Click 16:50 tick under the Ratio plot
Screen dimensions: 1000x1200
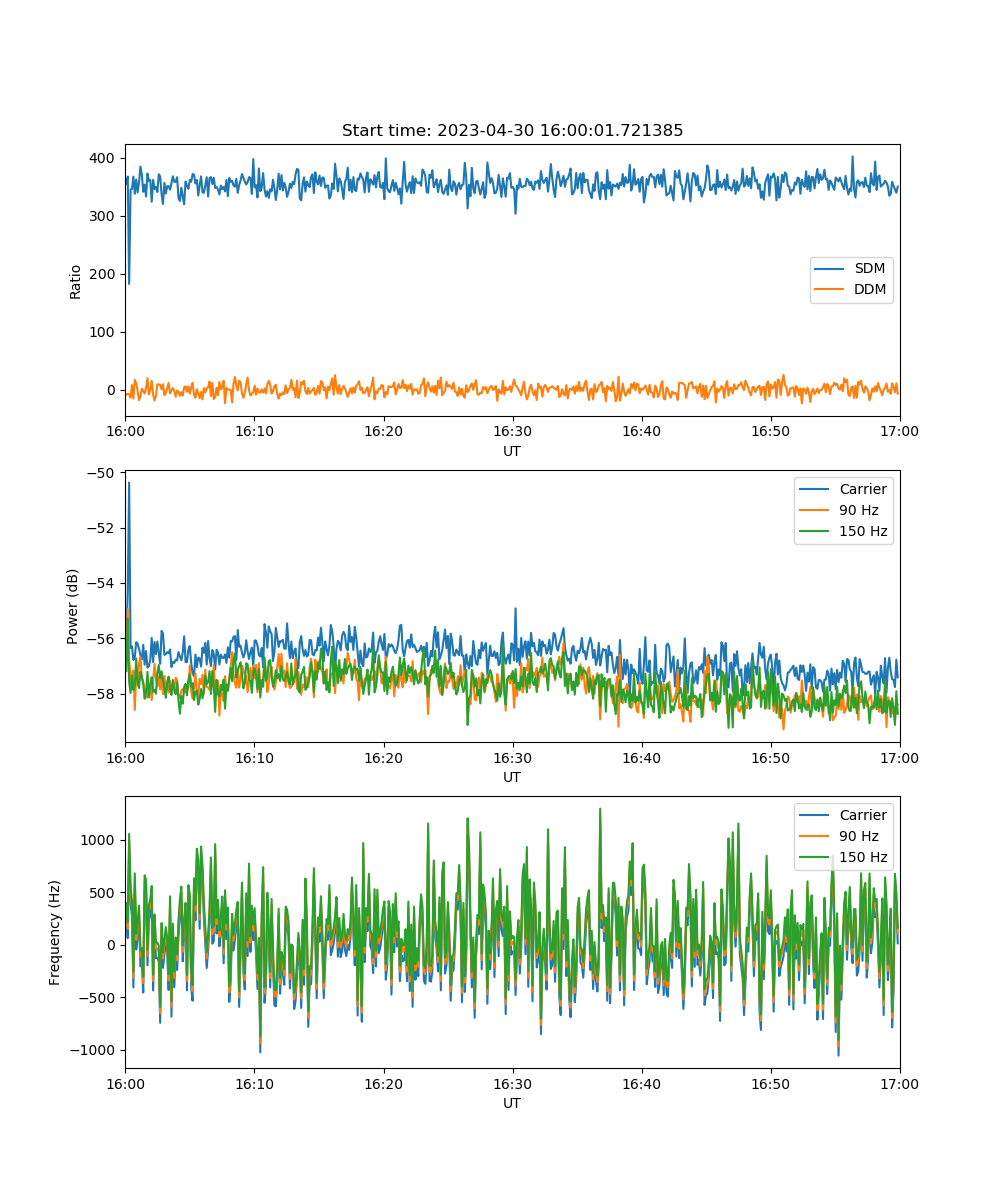(x=770, y=431)
